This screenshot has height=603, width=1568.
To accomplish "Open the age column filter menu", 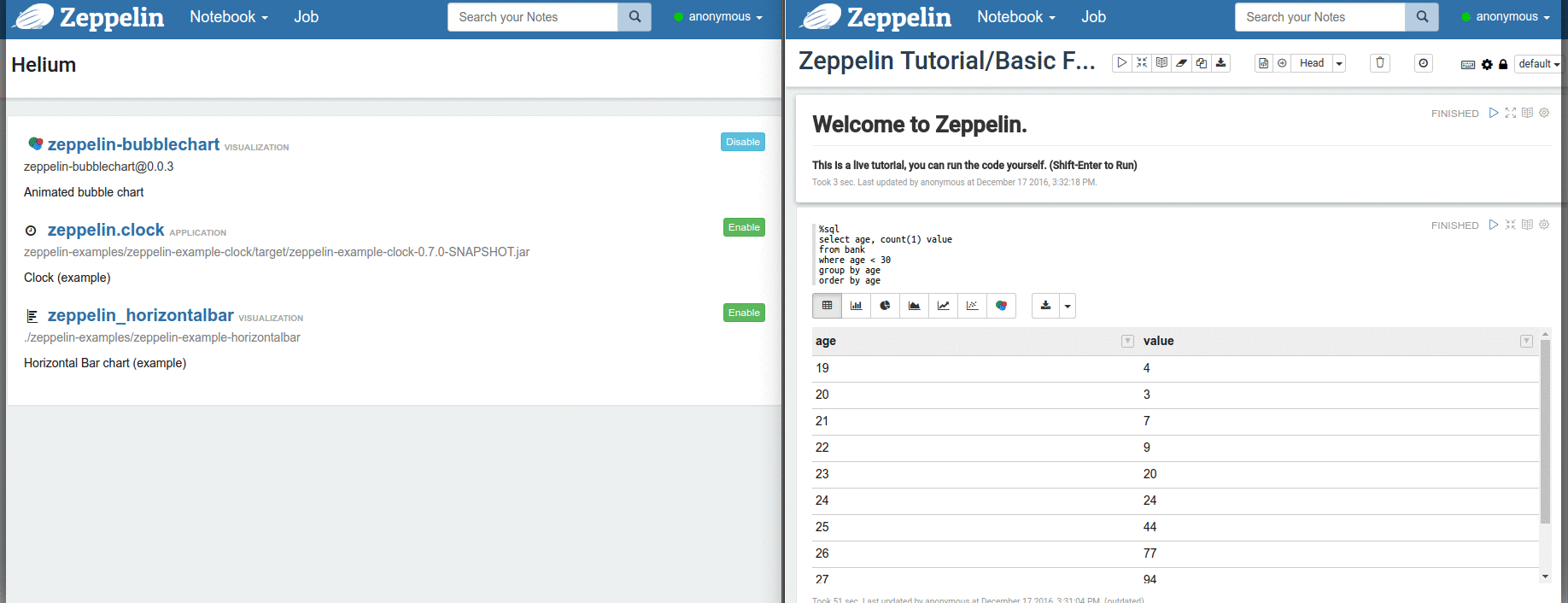I will click(1127, 342).
